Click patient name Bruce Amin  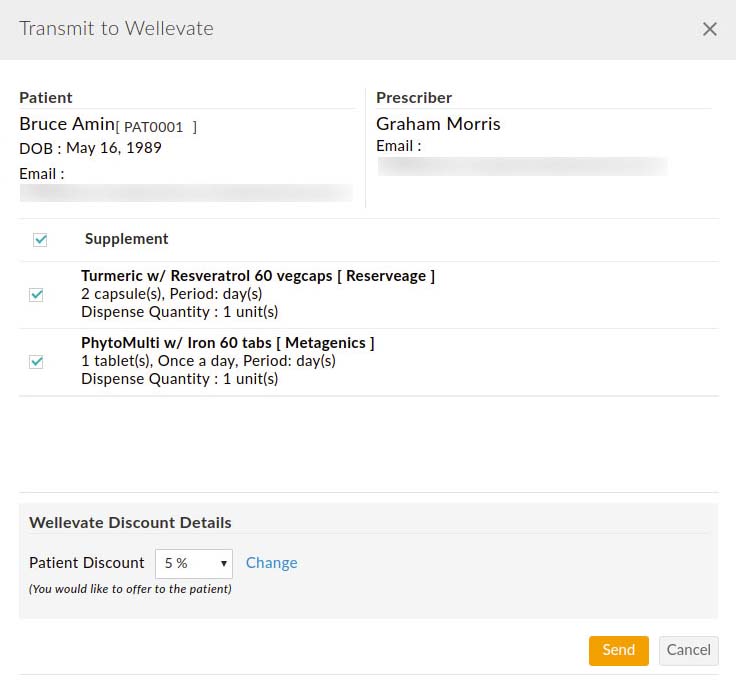coord(66,124)
